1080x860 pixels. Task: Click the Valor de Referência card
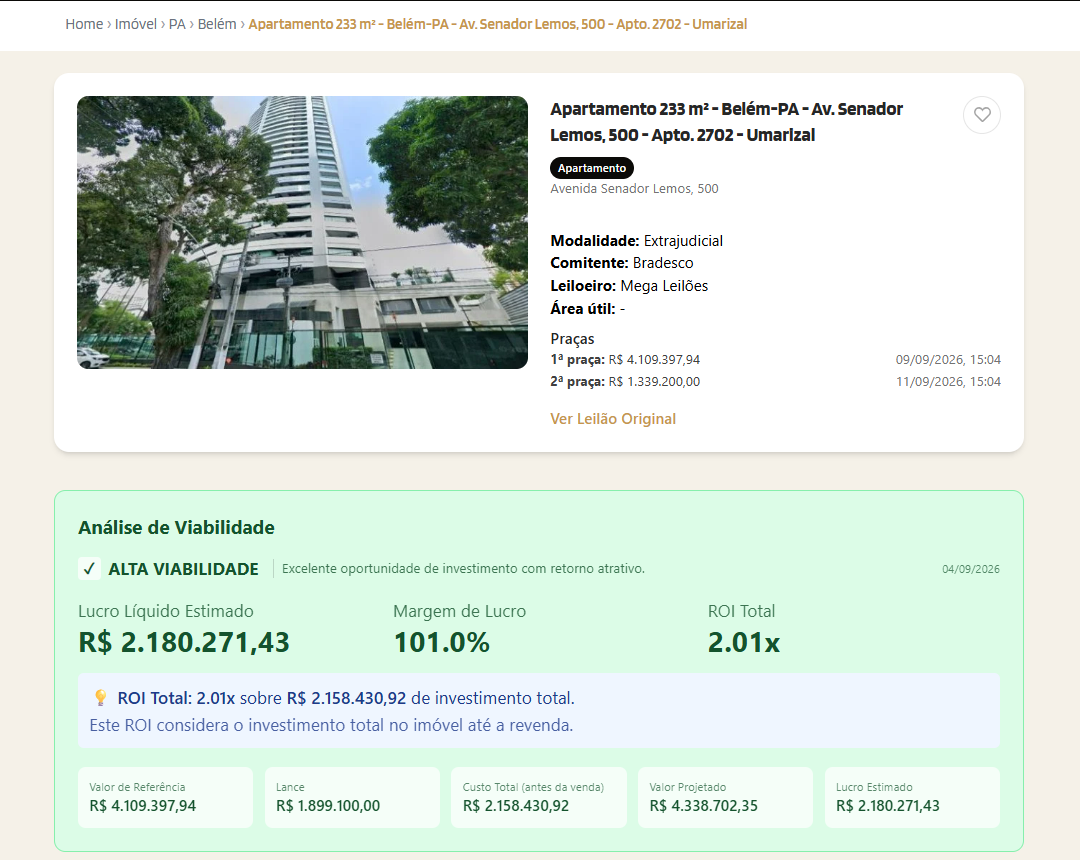[x=165, y=797]
